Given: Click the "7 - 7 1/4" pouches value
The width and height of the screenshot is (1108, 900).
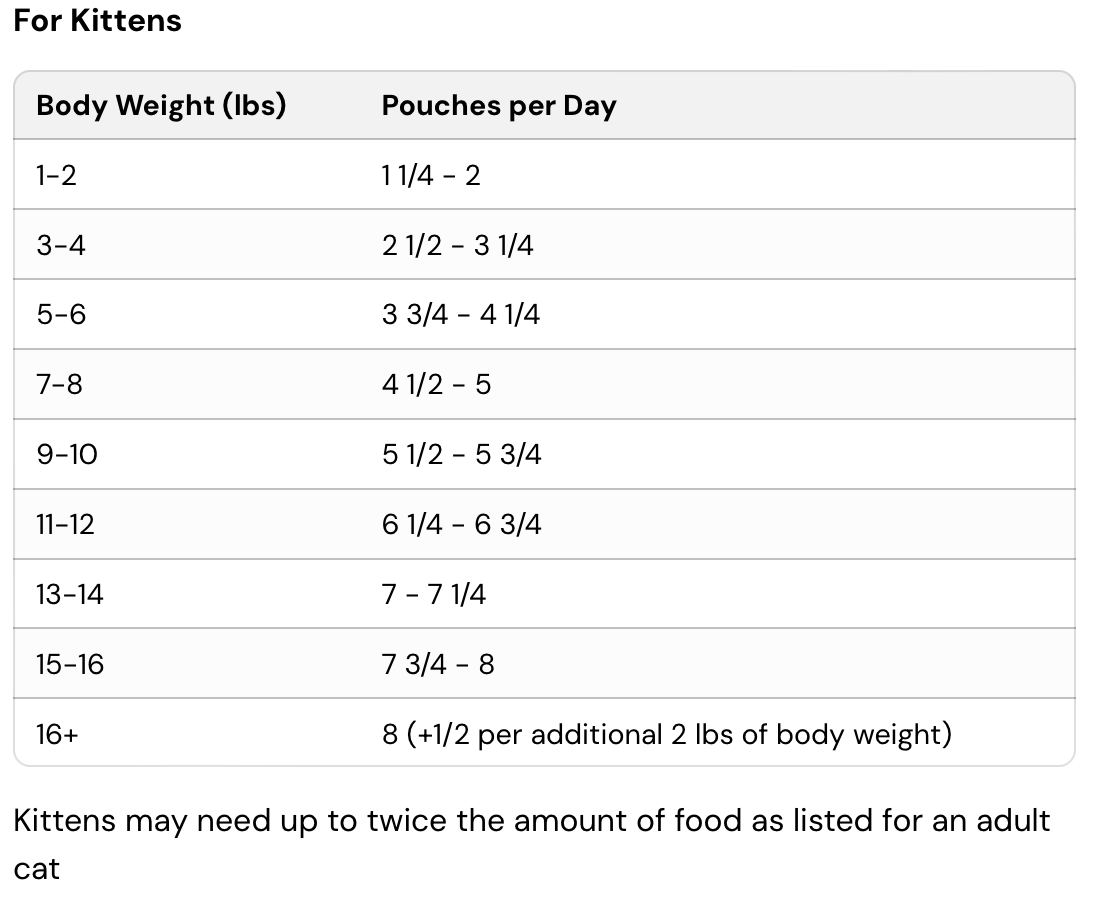Looking at the screenshot, I should coord(434,595).
